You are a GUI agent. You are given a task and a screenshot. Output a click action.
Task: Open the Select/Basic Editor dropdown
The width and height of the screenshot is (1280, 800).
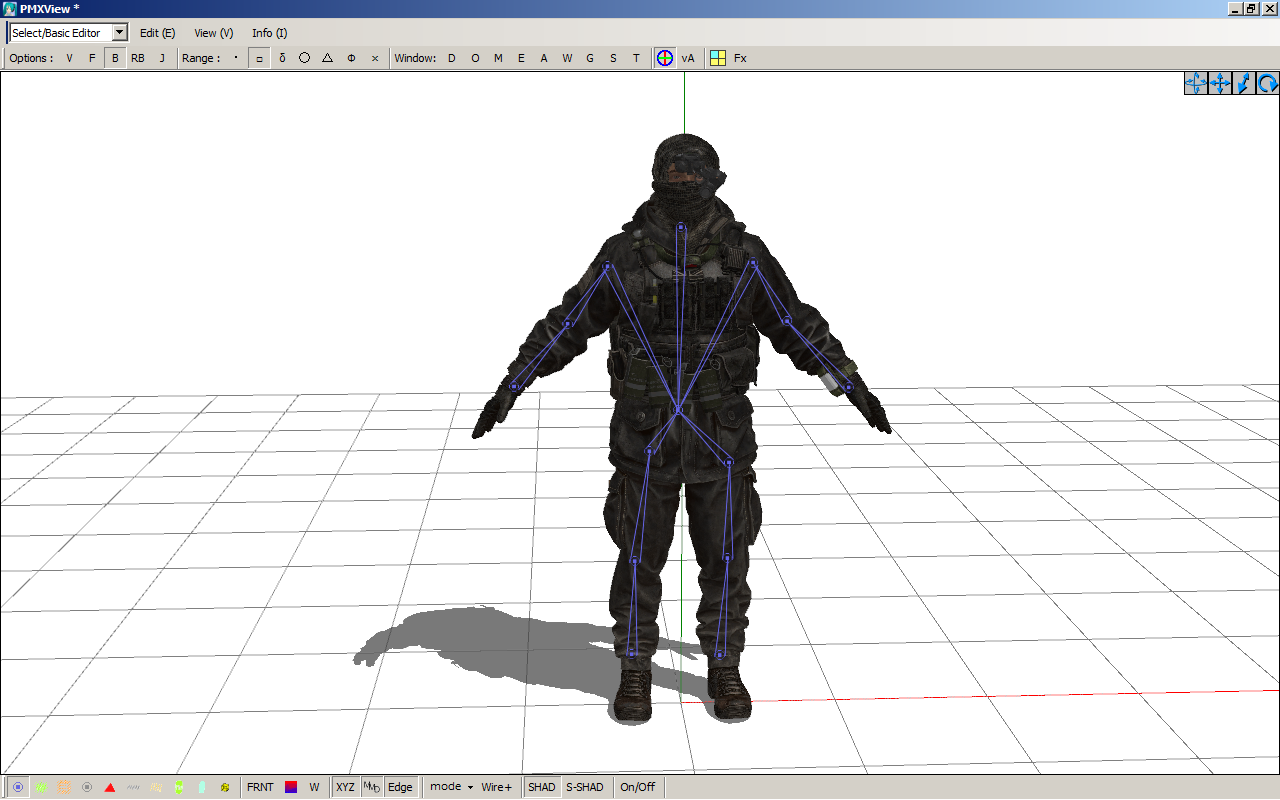(x=119, y=33)
